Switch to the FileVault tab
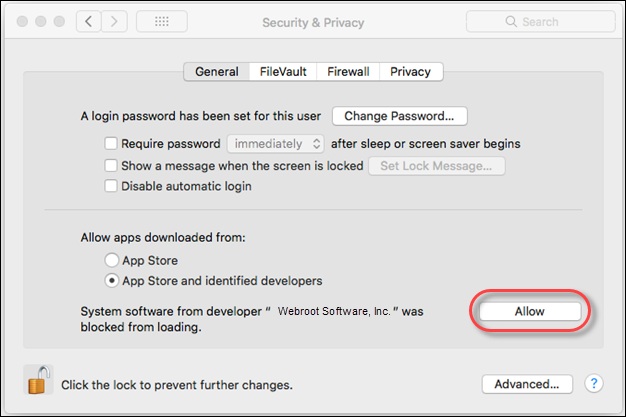 (x=283, y=72)
